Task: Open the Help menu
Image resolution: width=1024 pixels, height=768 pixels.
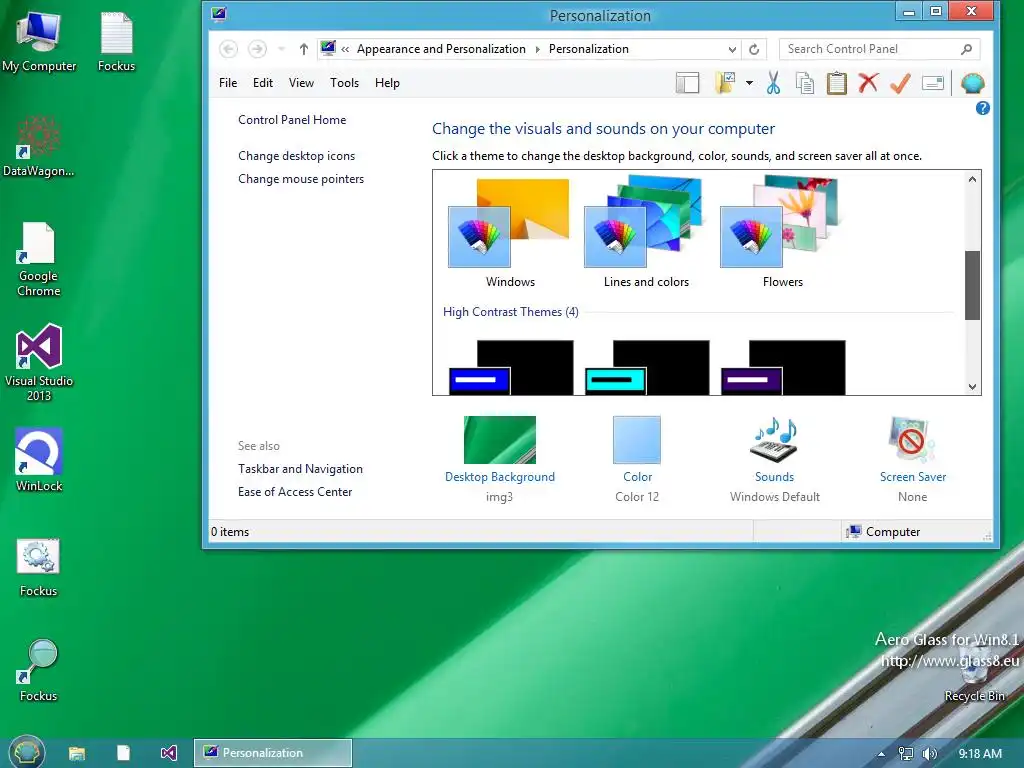Action: 387,83
